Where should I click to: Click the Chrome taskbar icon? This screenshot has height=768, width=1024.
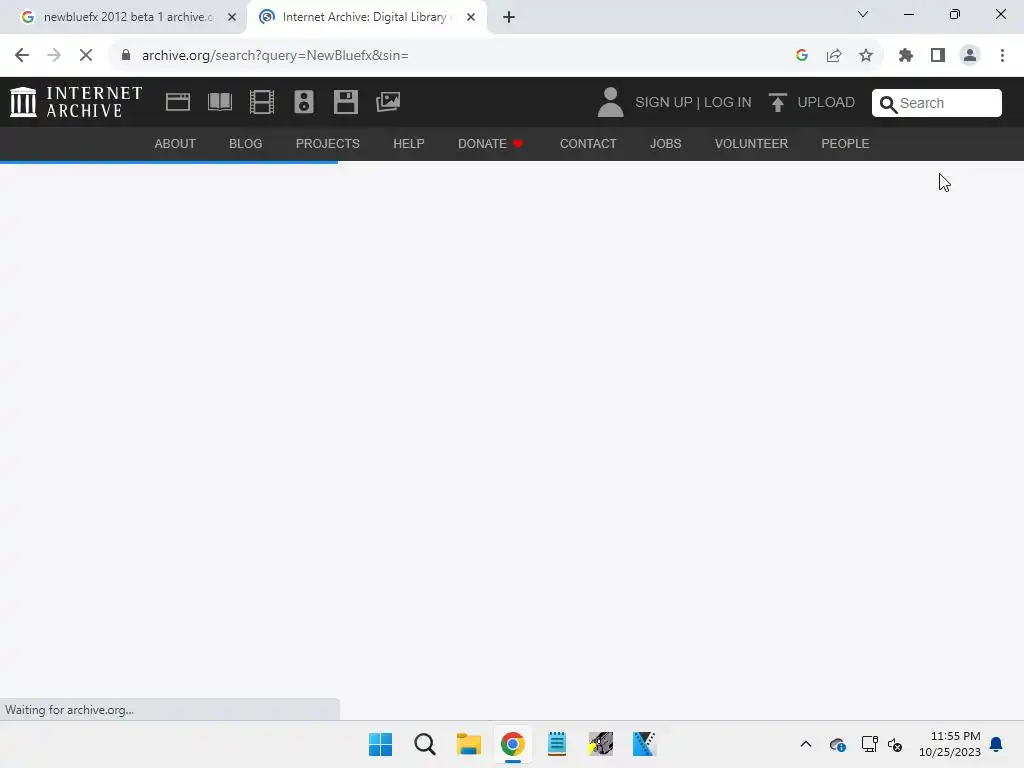coord(513,744)
